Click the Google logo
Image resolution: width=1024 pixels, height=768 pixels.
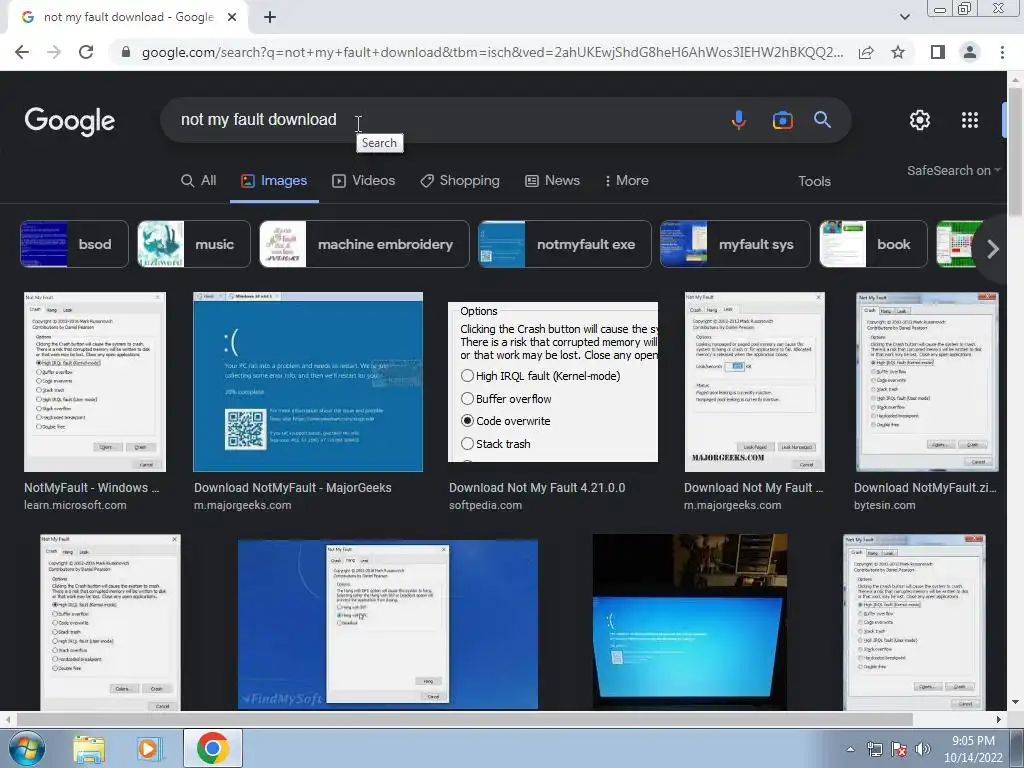(x=70, y=121)
